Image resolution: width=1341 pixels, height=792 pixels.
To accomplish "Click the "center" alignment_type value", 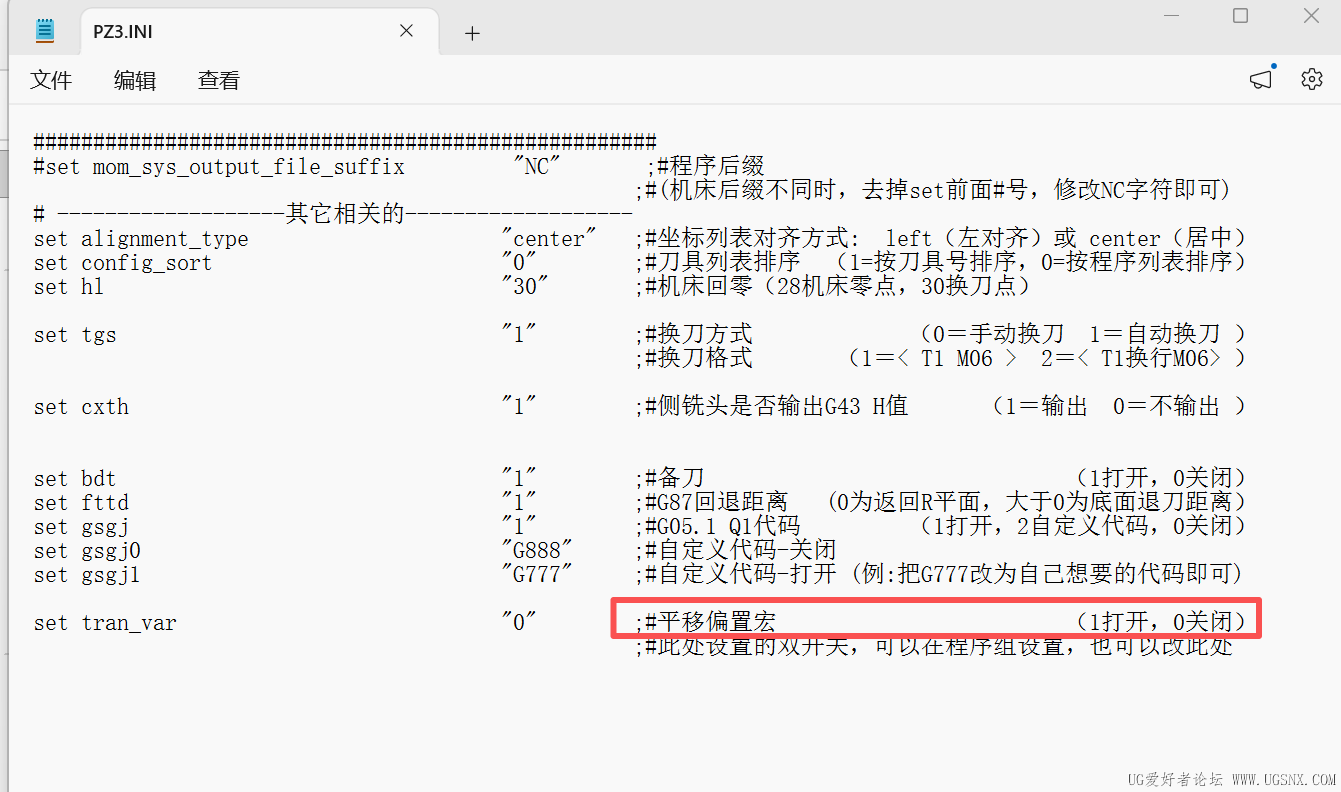I will coord(549,239).
